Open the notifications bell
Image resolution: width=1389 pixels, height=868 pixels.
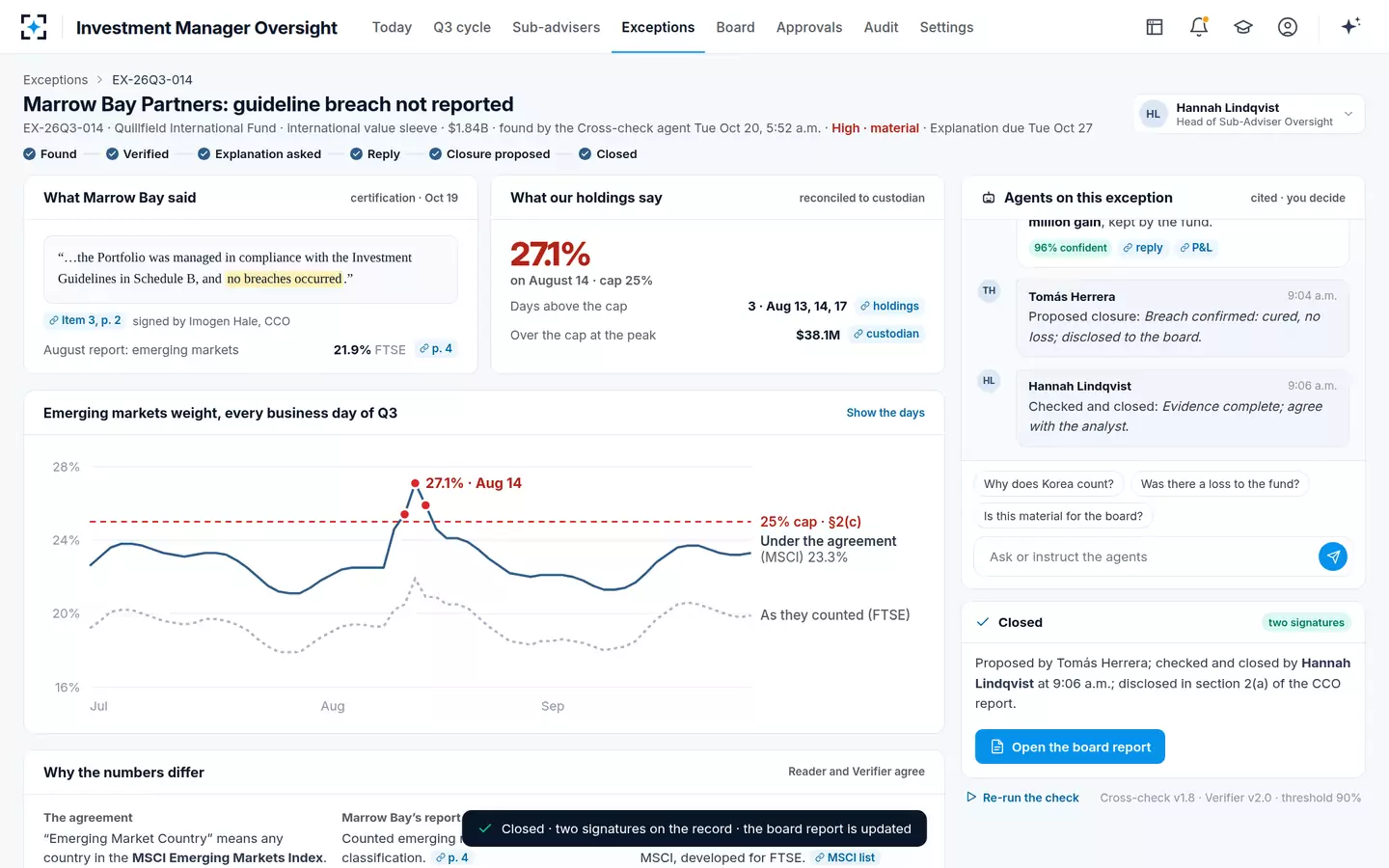(1199, 27)
